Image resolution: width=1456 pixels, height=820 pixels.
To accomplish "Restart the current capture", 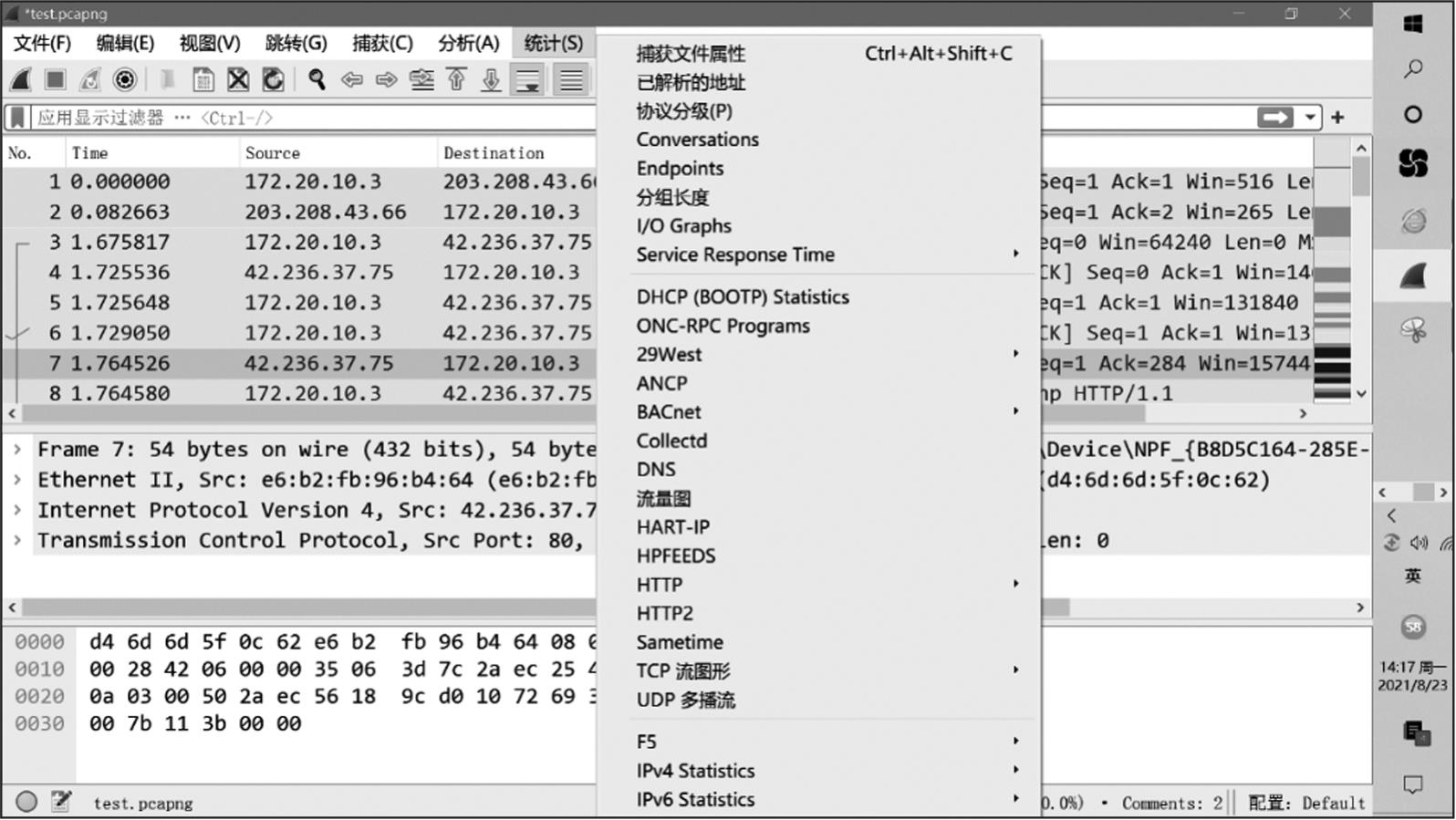I will (89, 80).
